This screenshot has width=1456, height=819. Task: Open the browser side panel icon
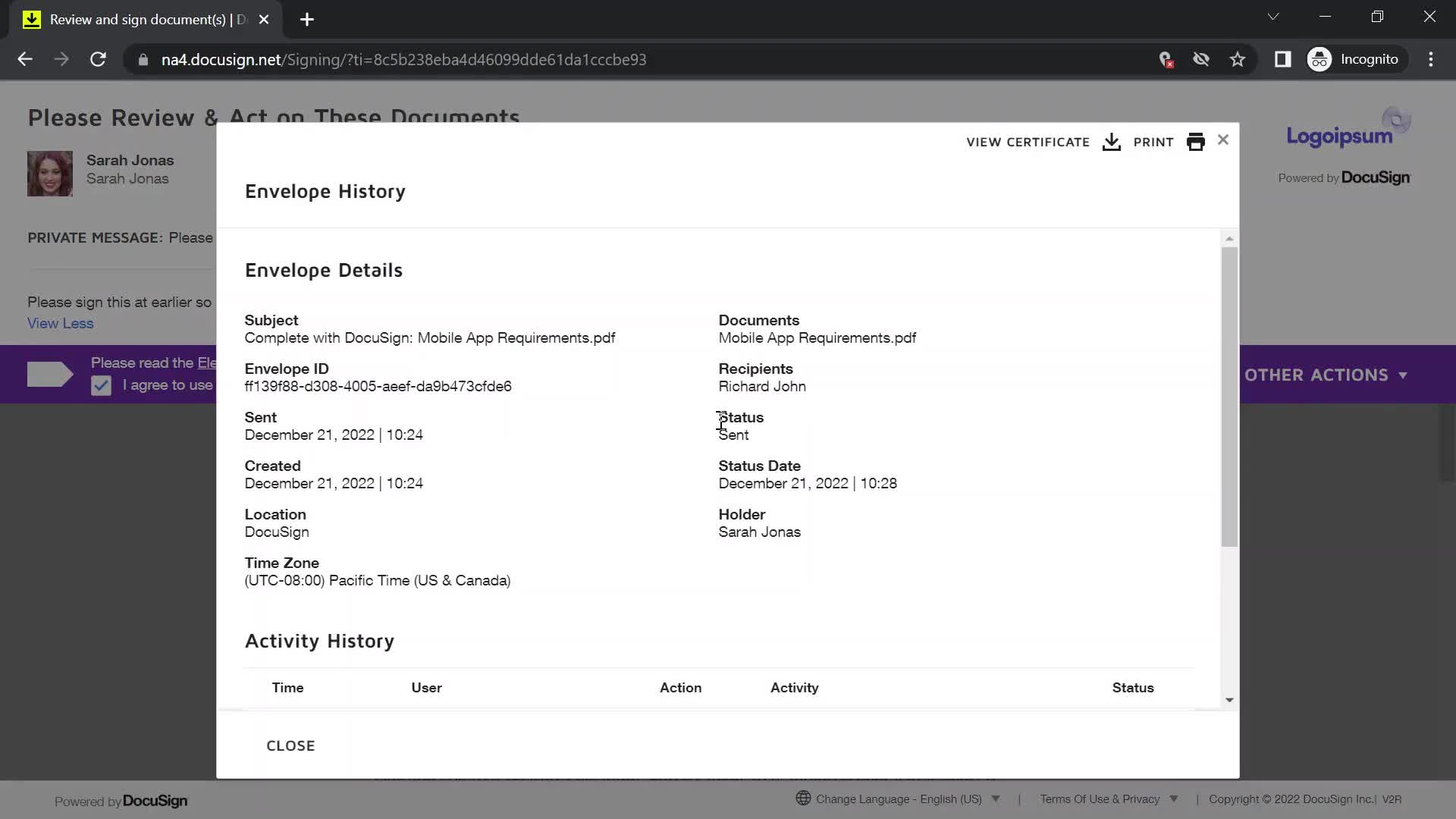[1282, 59]
